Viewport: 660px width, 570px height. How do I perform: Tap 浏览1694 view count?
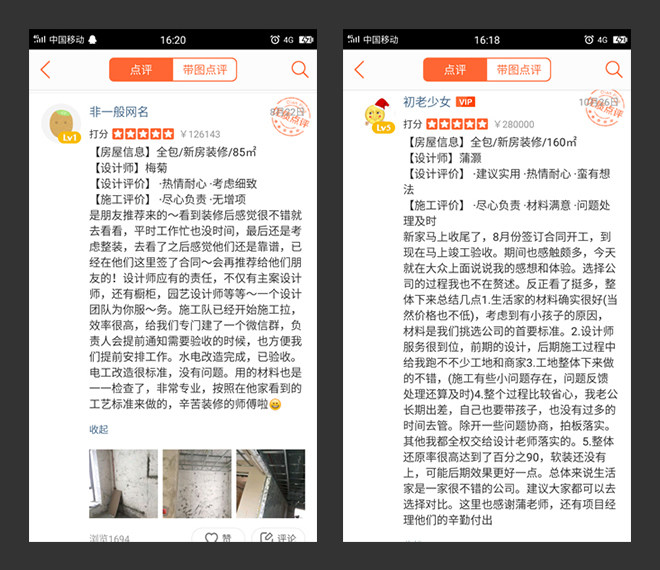pos(109,538)
